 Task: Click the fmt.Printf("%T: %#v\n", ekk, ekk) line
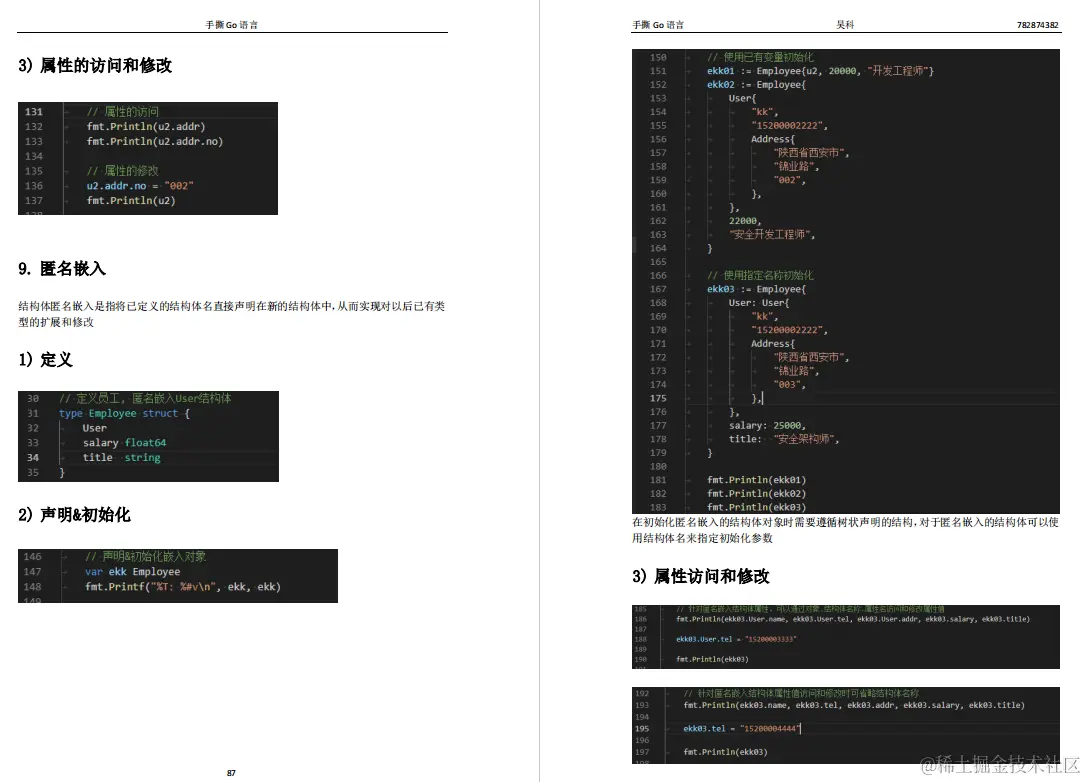(x=182, y=586)
